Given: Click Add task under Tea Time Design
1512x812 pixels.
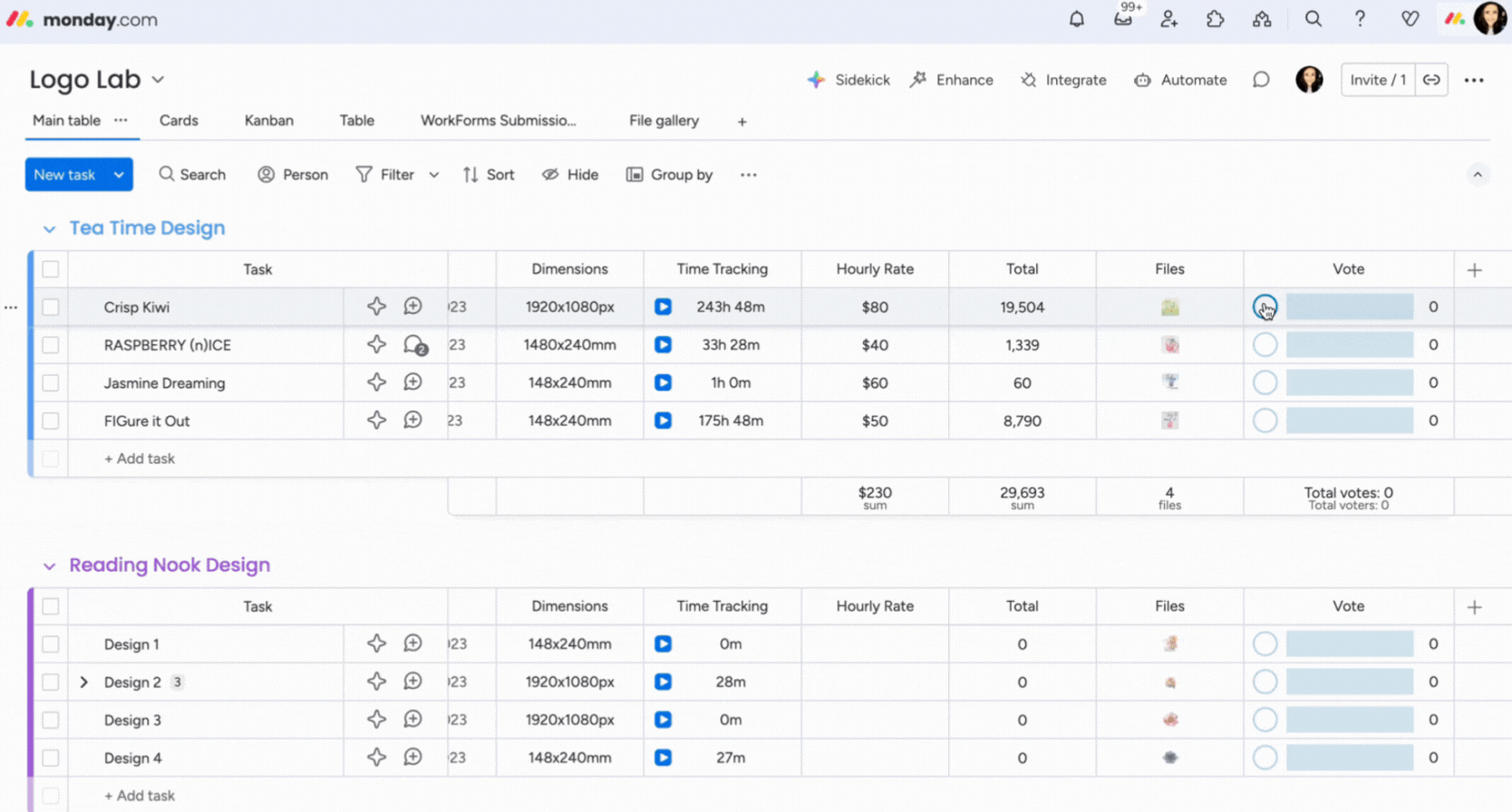Looking at the screenshot, I should click(140, 459).
